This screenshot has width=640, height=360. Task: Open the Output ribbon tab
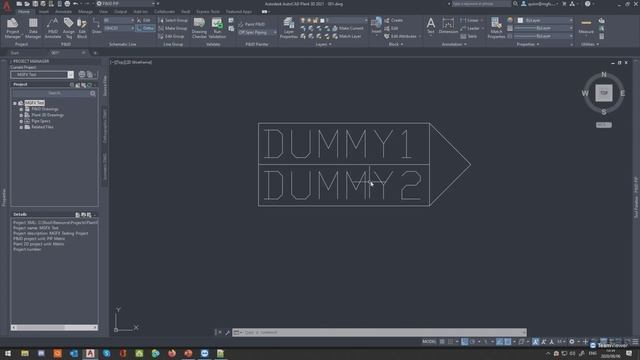[120, 12]
